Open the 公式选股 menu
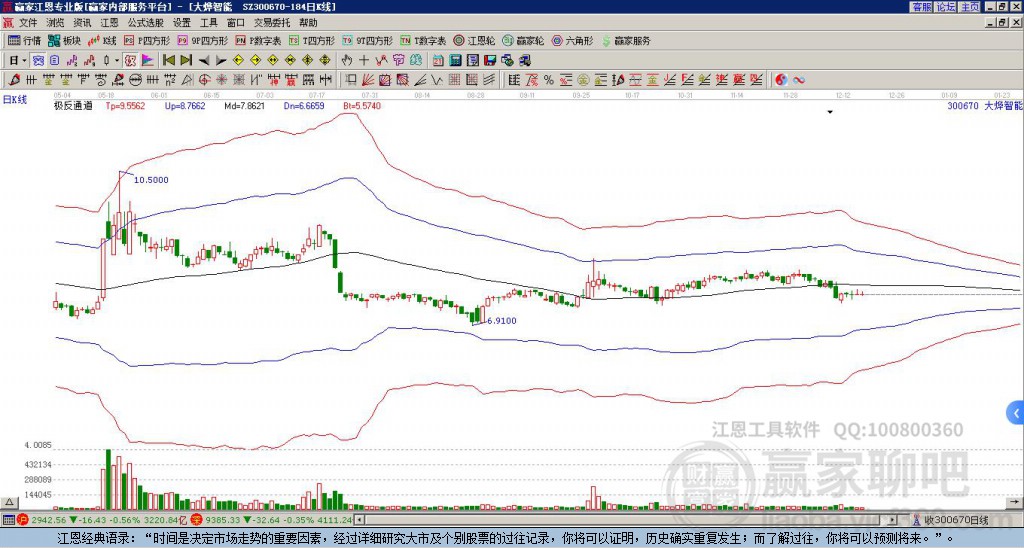 pyautogui.click(x=146, y=23)
